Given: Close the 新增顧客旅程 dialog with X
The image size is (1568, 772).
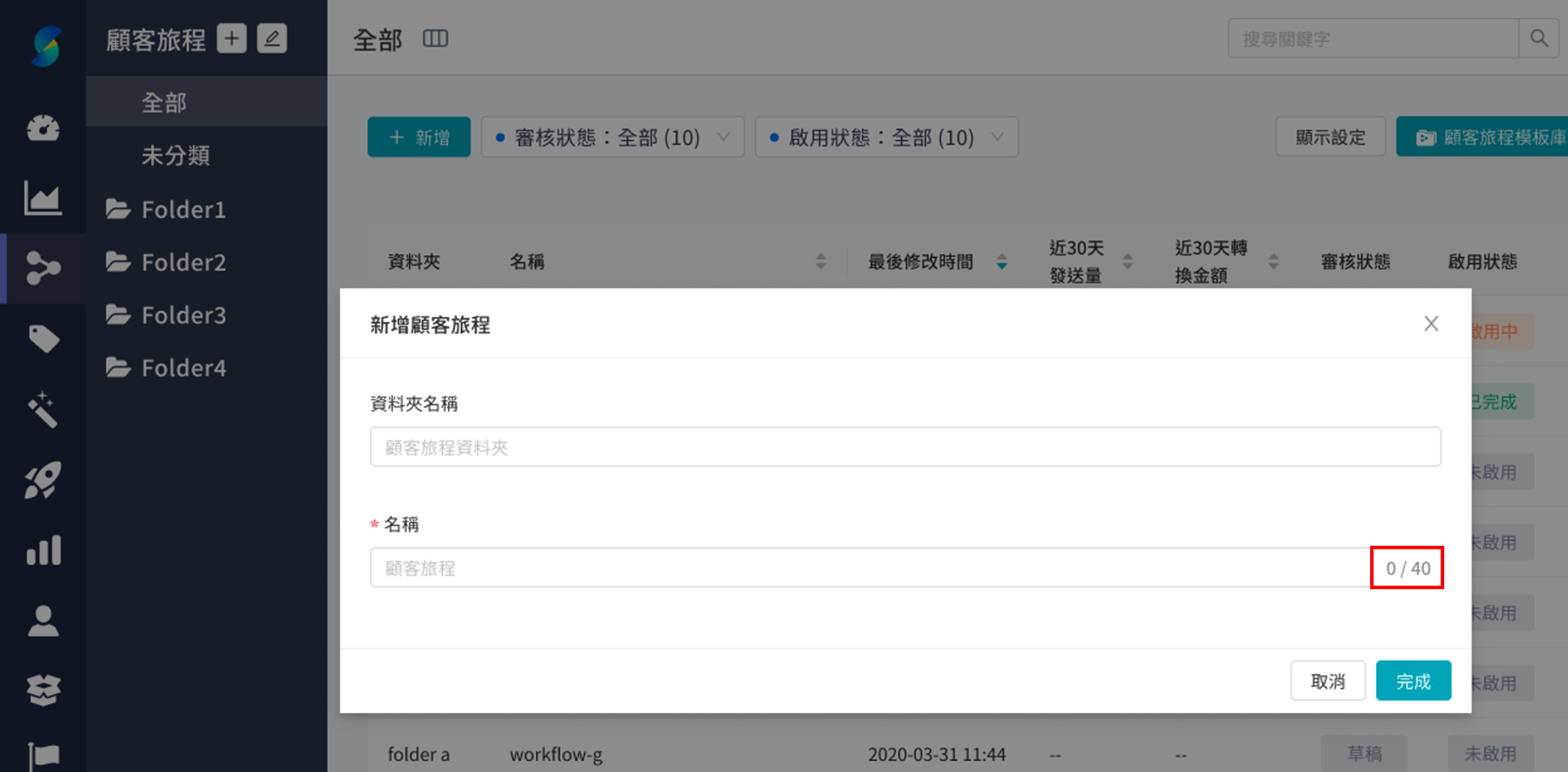Looking at the screenshot, I should pyautogui.click(x=1431, y=324).
